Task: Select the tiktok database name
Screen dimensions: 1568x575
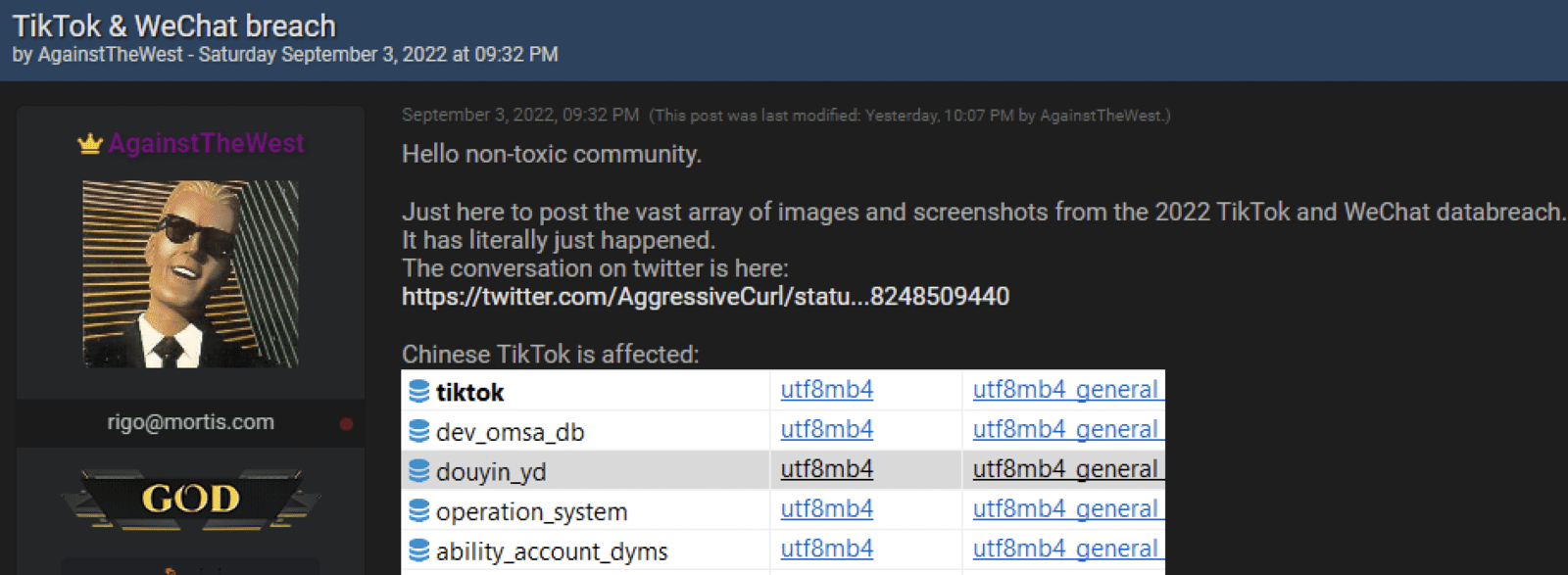Action: pos(469,393)
